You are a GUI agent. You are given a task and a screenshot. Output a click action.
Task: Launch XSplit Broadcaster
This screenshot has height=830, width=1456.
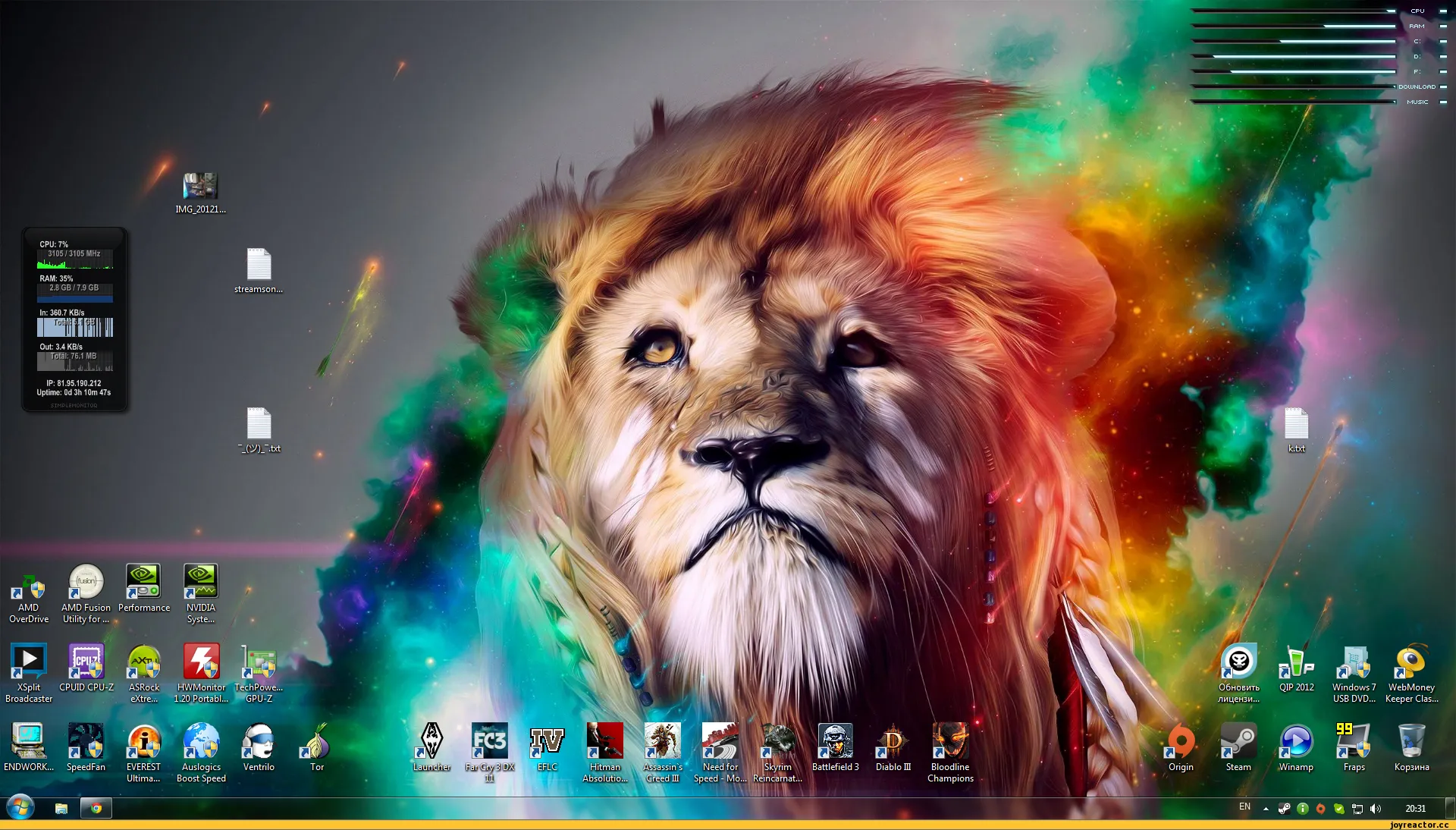[x=29, y=673]
